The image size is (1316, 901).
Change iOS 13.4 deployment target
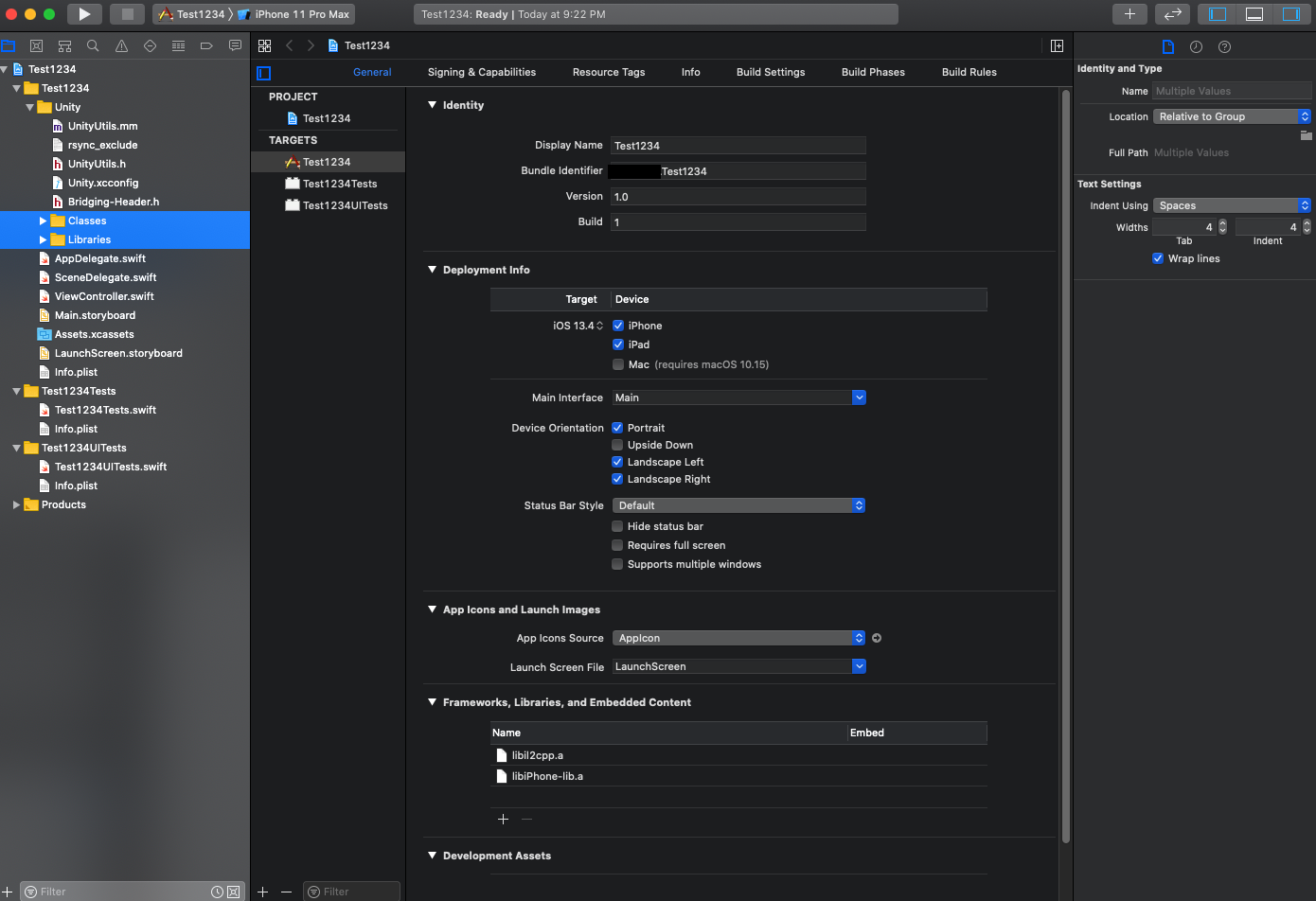[x=578, y=326]
